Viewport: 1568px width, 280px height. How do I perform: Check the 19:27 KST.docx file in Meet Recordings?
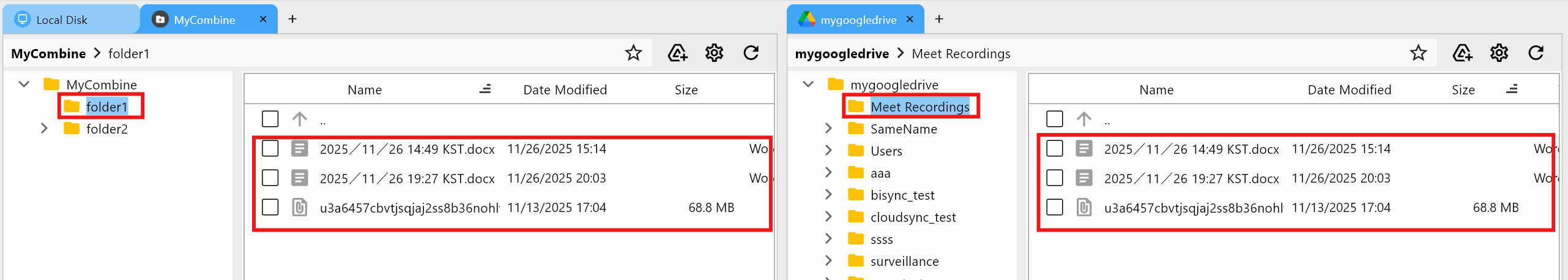[1054, 178]
